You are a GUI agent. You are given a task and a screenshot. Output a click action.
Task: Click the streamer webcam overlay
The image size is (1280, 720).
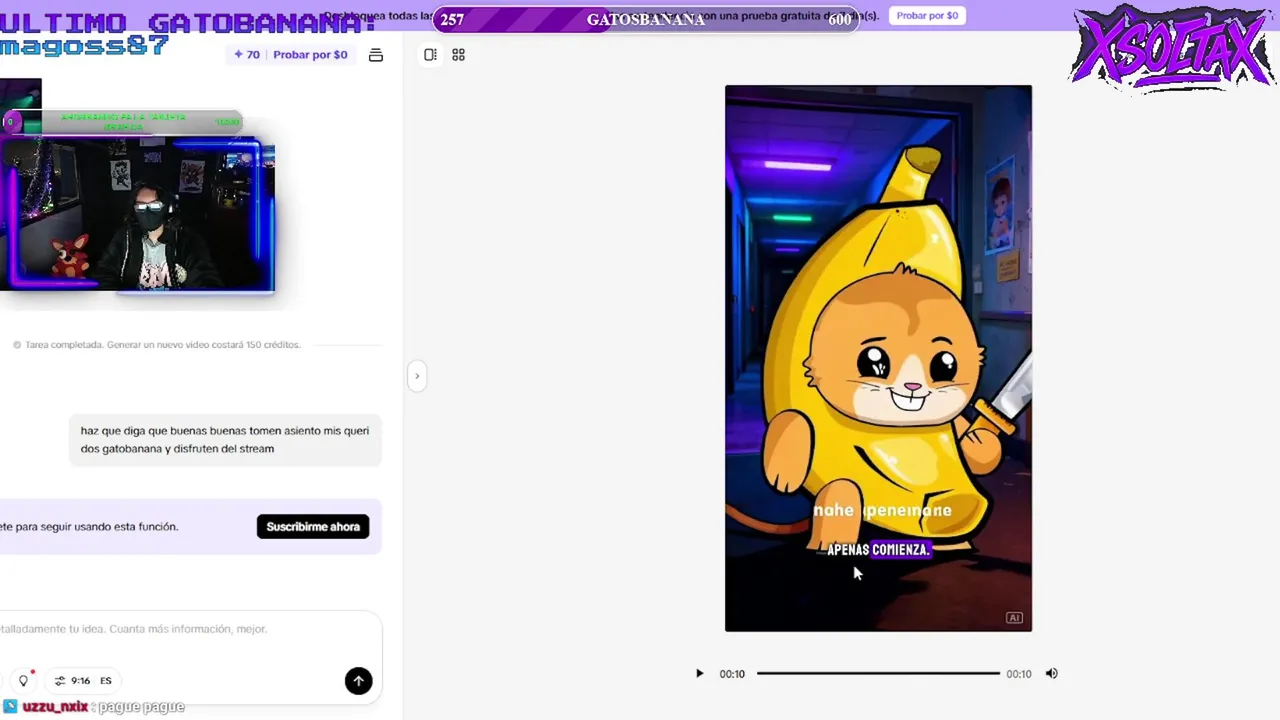click(137, 214)
